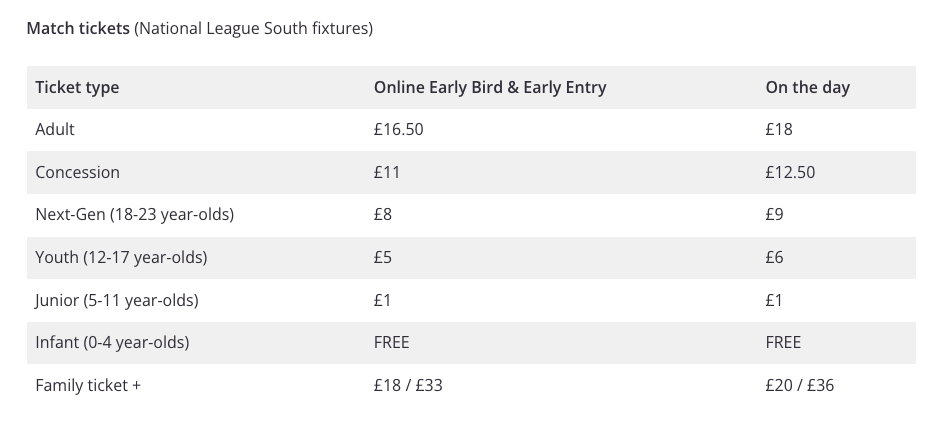Click the Match tickets heading

(x=78, y=28)
